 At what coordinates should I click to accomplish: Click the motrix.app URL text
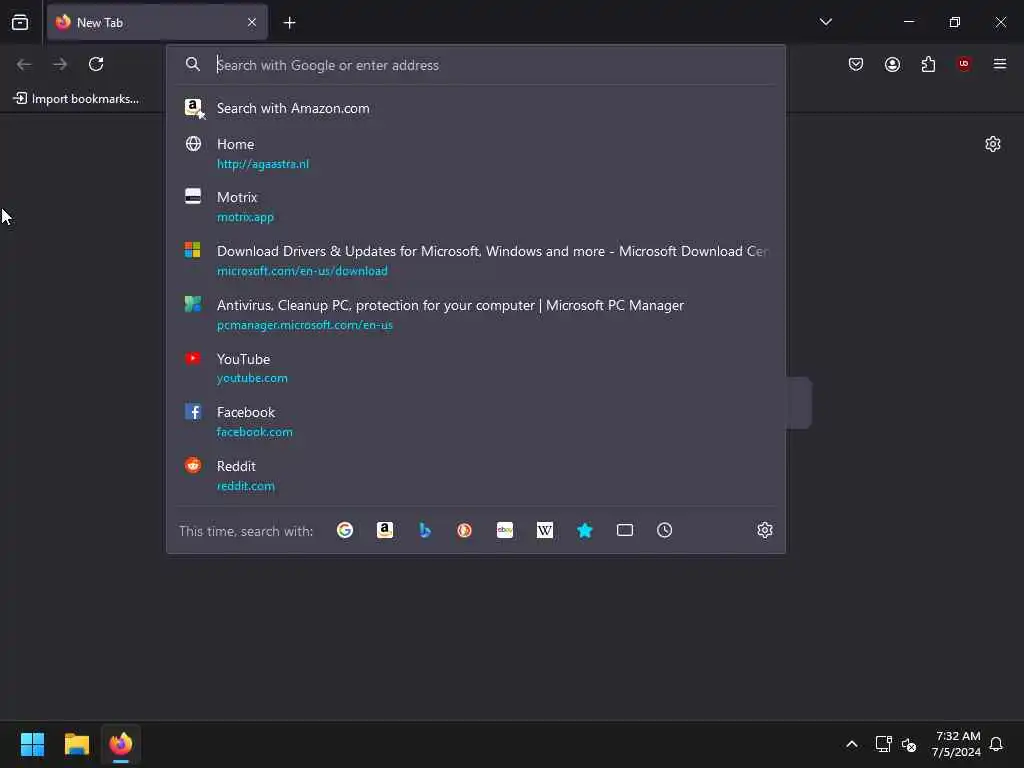(245, 217)
